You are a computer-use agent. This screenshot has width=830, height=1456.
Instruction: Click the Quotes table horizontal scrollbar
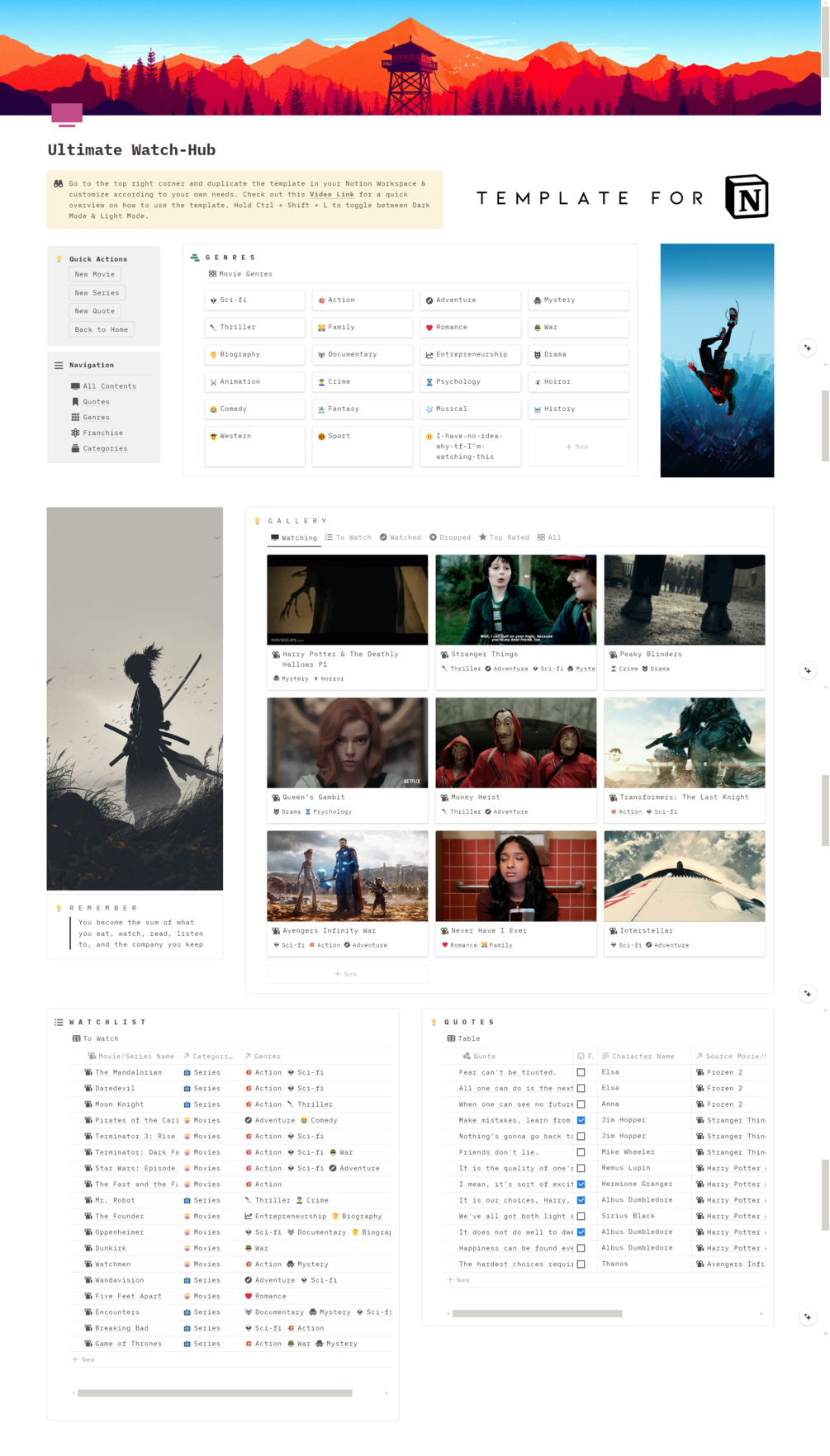pyautogui.click(x=537, y=1313)
